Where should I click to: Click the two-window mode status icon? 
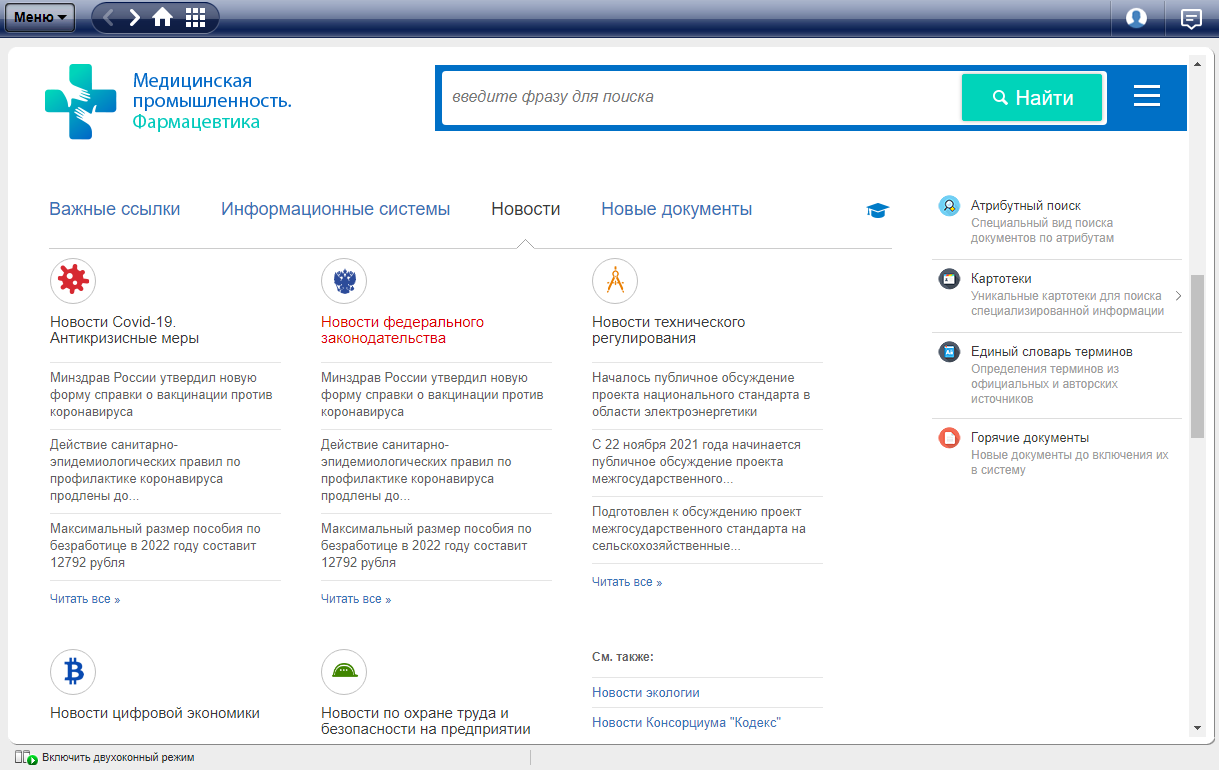26,757
